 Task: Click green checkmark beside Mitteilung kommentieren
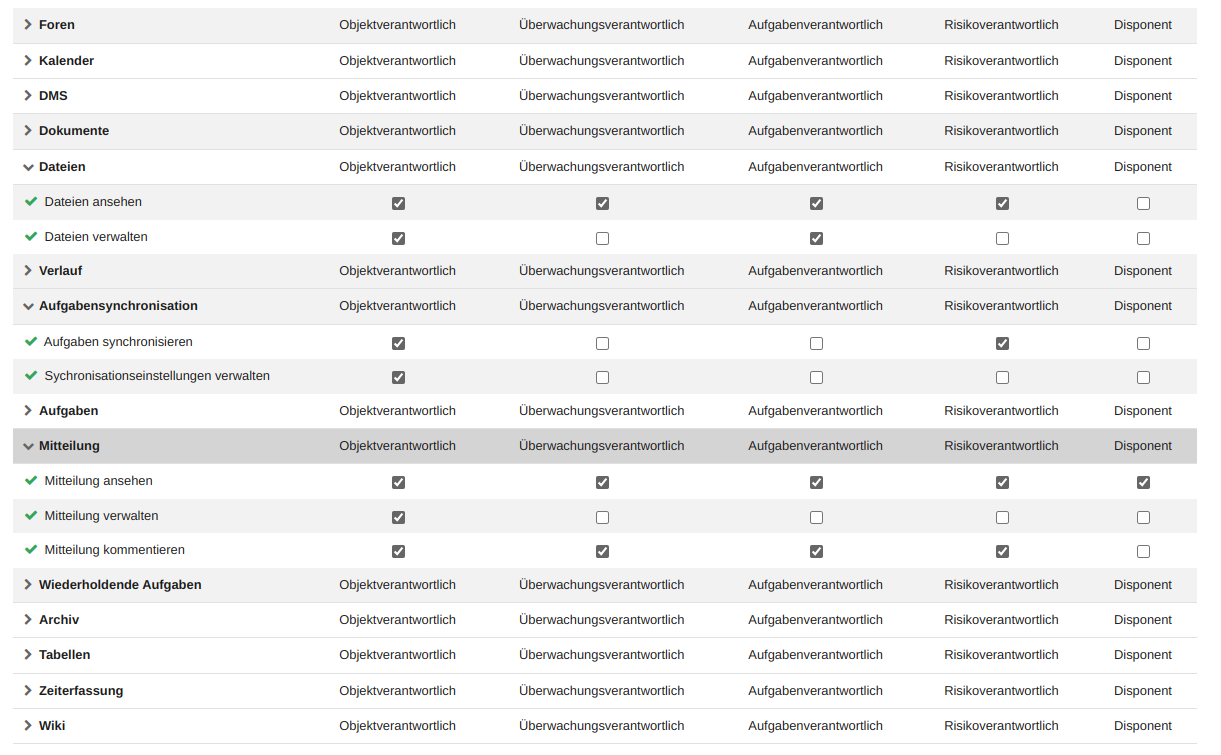(x=31, y=550)
